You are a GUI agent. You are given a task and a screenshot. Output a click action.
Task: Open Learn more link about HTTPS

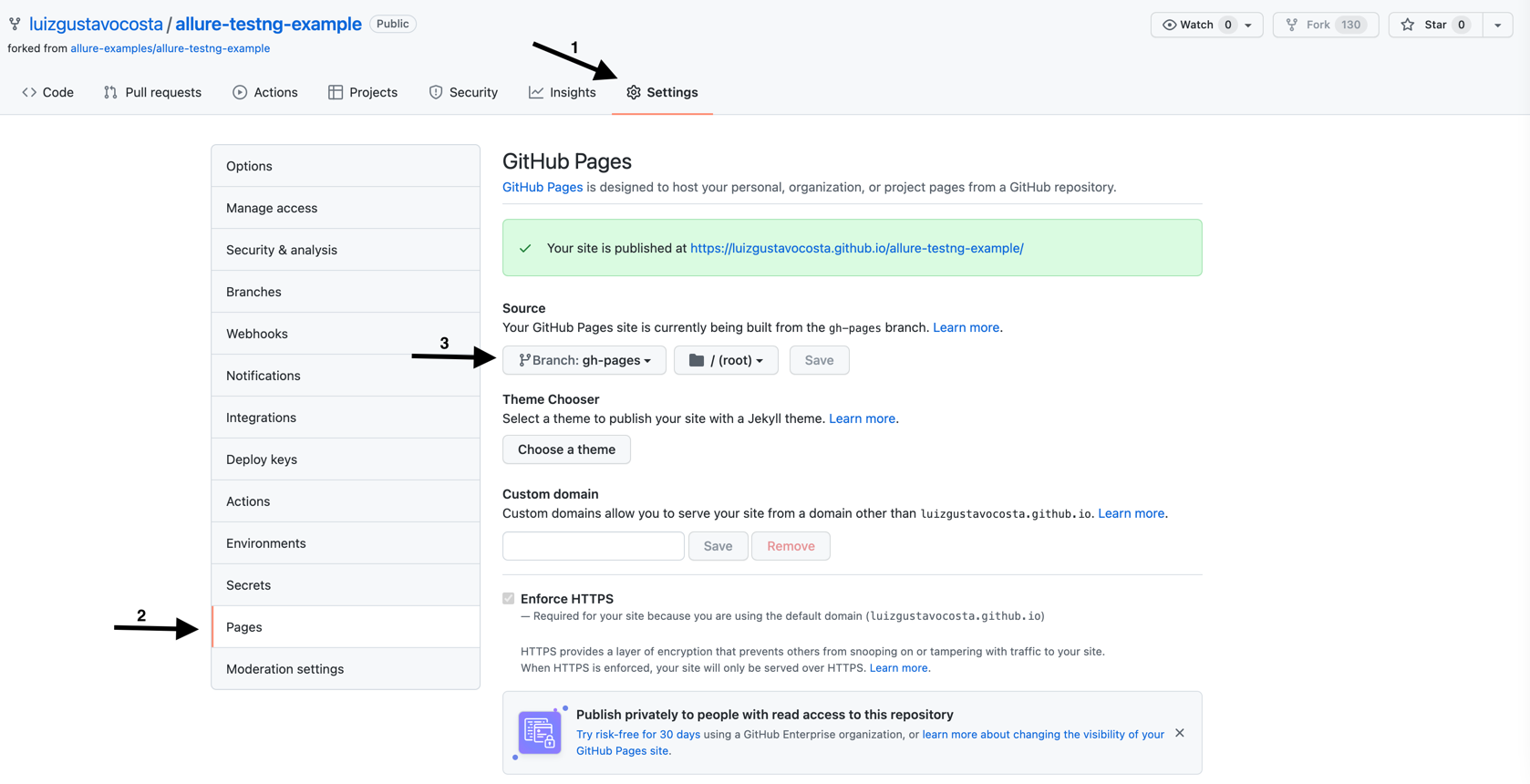click(898, 668)
